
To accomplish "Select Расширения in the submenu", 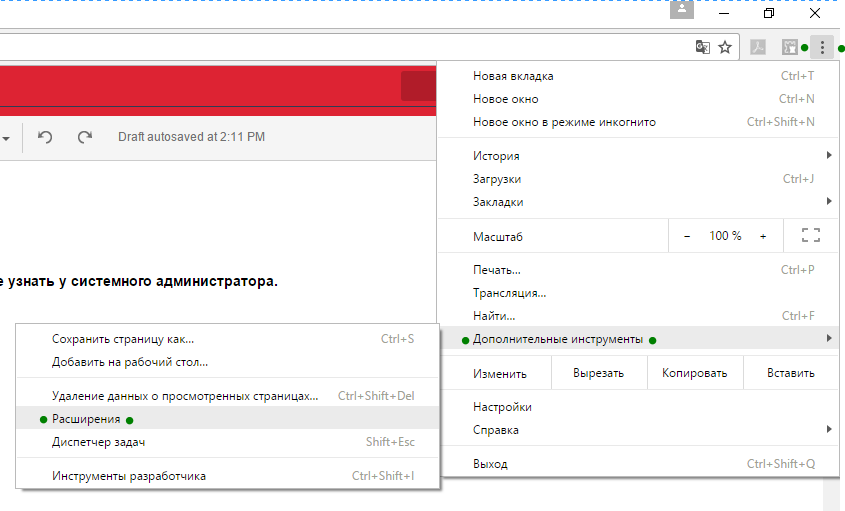I will (227, 419).
